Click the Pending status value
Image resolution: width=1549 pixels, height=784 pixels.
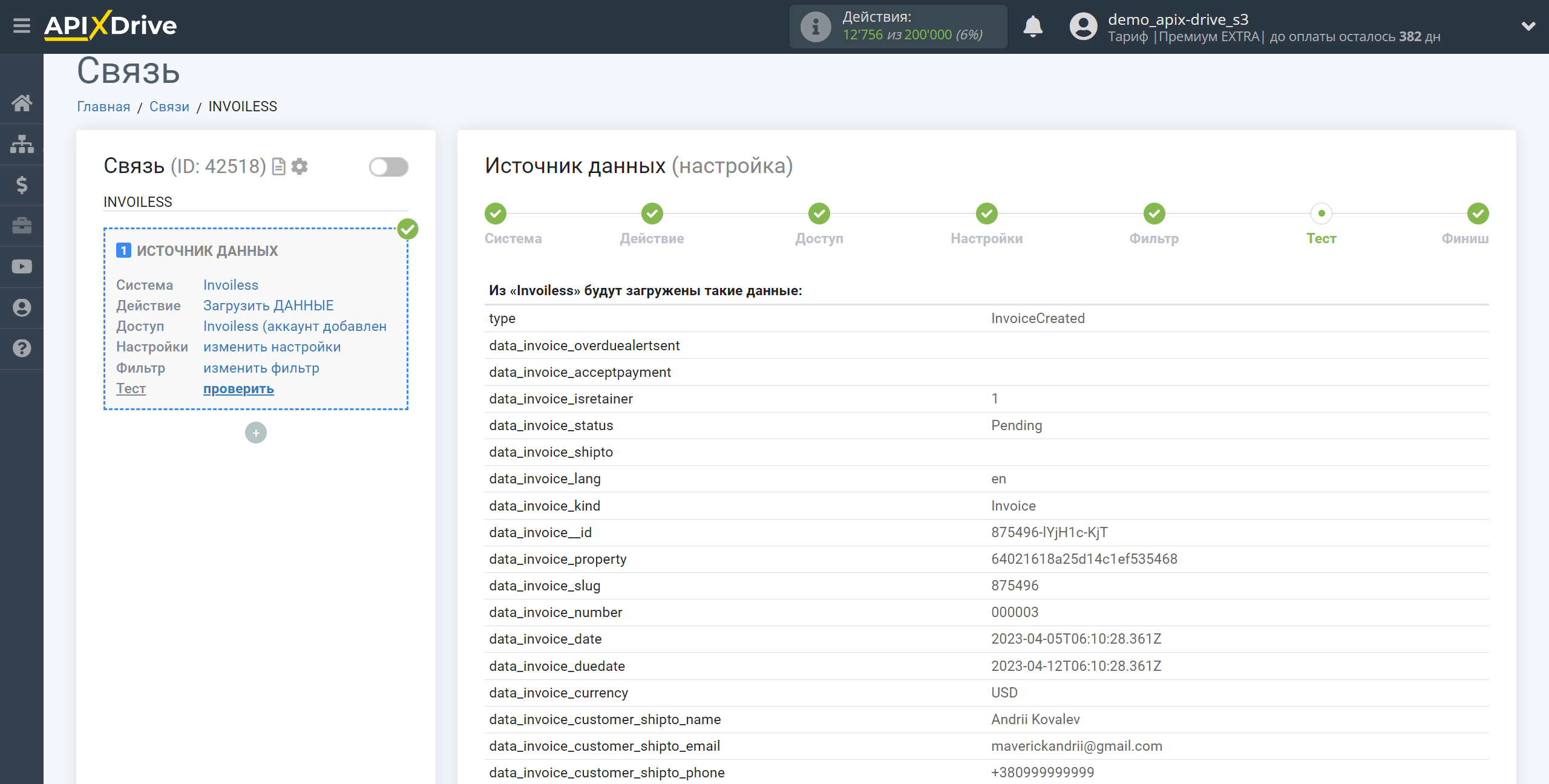(1017, 425)
